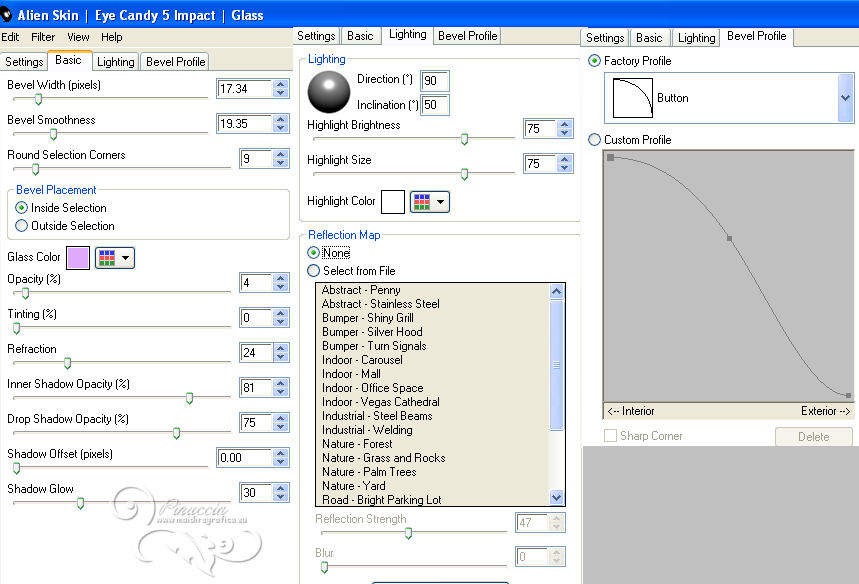This screenshot has width=859, height=584.
Task: Select Abstract - Penny reflection map
Action: click(x=361, y=290)
